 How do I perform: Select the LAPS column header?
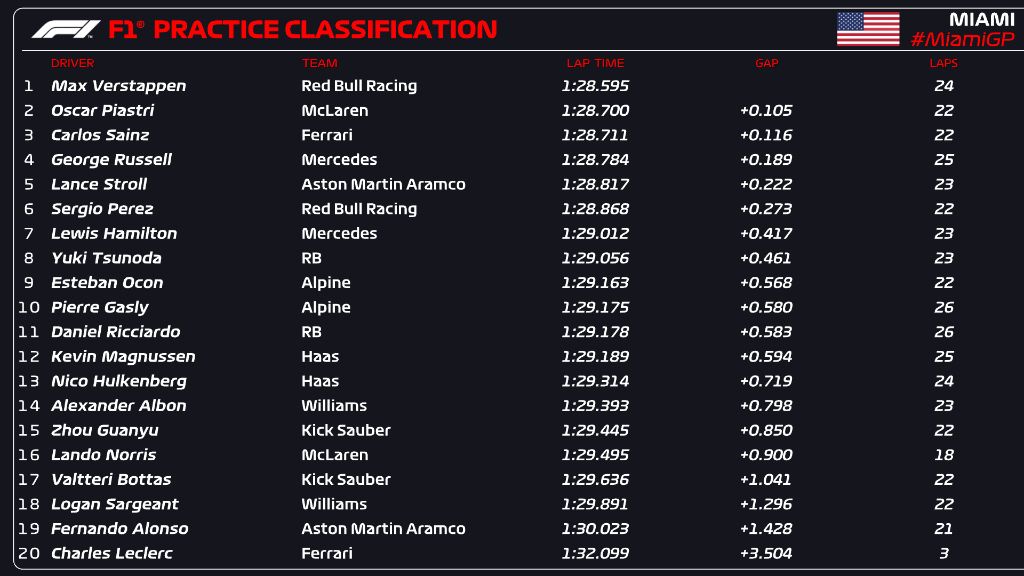point(943,63)
